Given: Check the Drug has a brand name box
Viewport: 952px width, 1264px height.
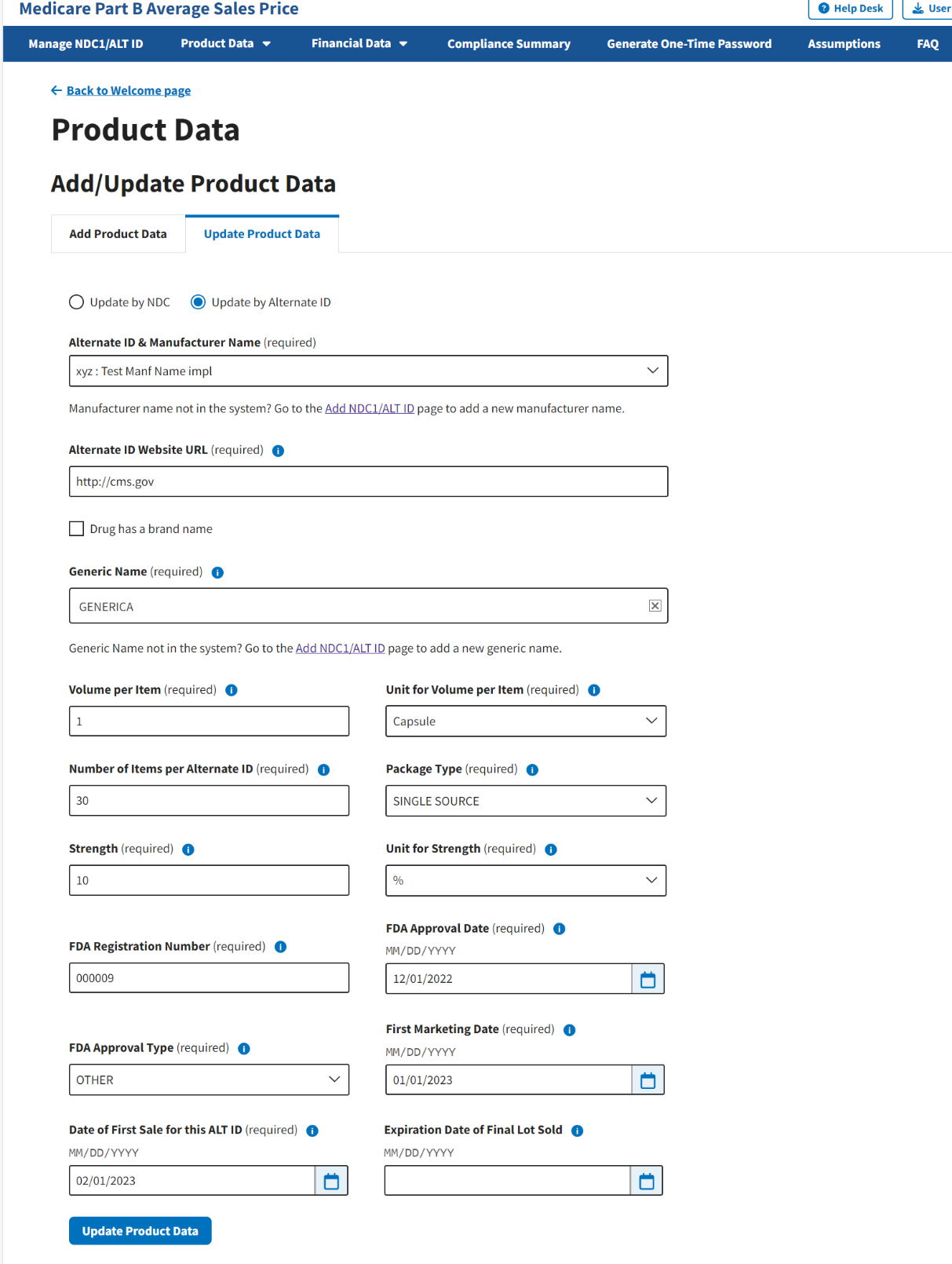Looking at the screenshot, I should (76, 529).
